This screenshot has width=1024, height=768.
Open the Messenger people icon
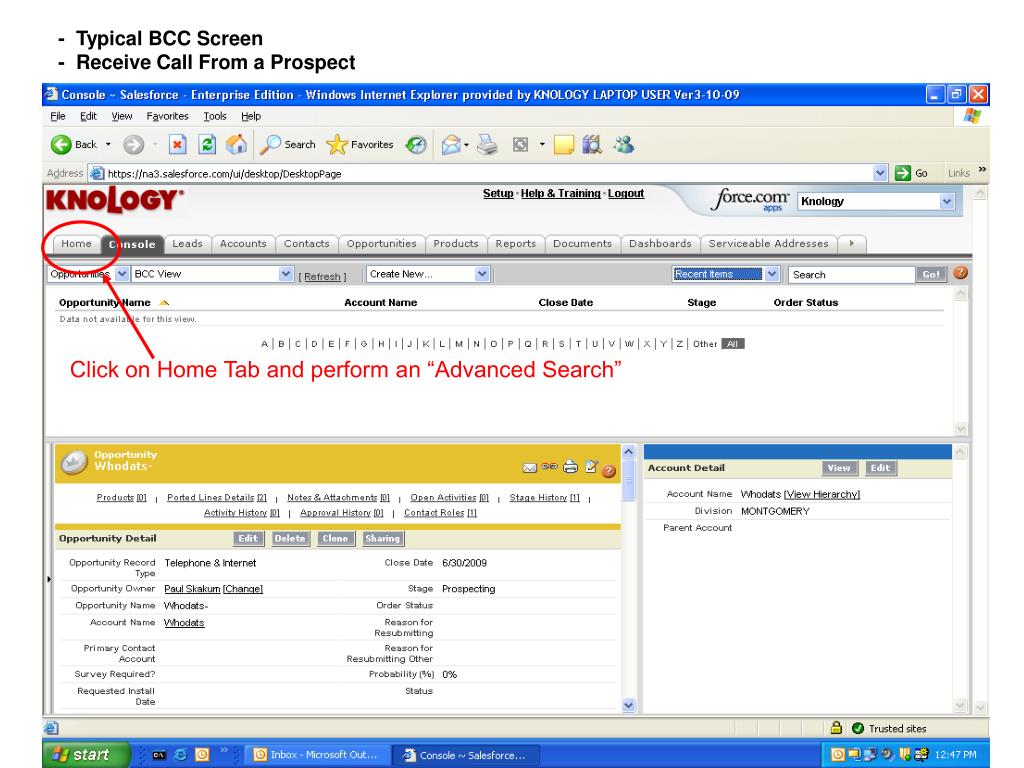(623, 144)
